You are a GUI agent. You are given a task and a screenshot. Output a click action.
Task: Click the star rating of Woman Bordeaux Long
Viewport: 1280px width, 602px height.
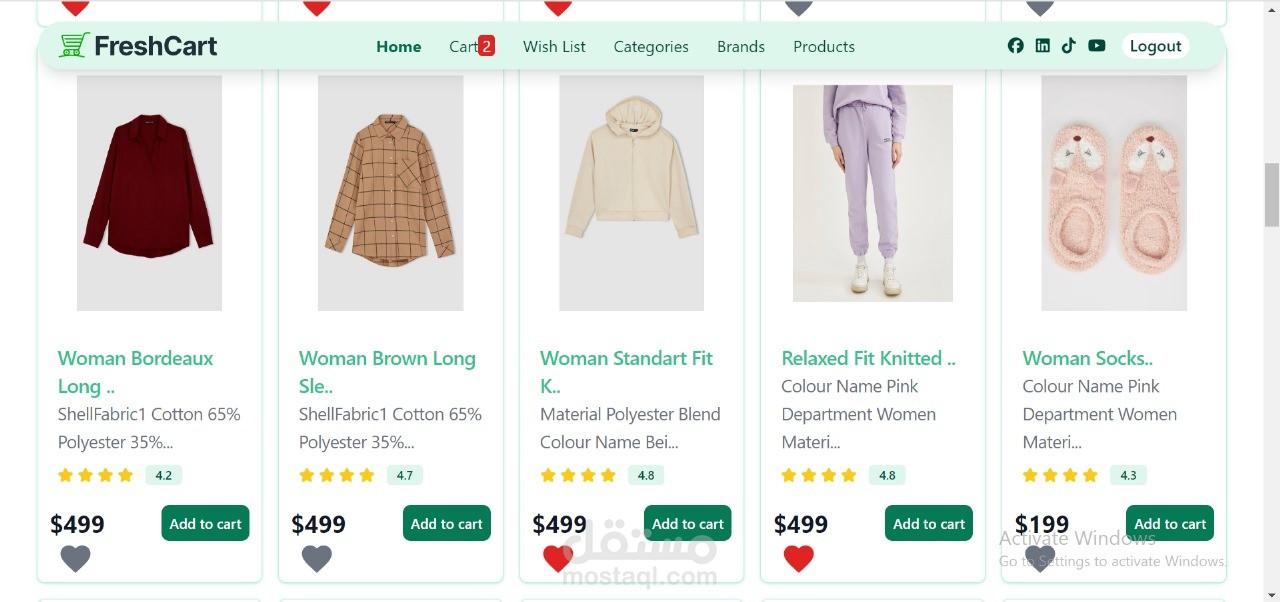(x=96, y=476)
